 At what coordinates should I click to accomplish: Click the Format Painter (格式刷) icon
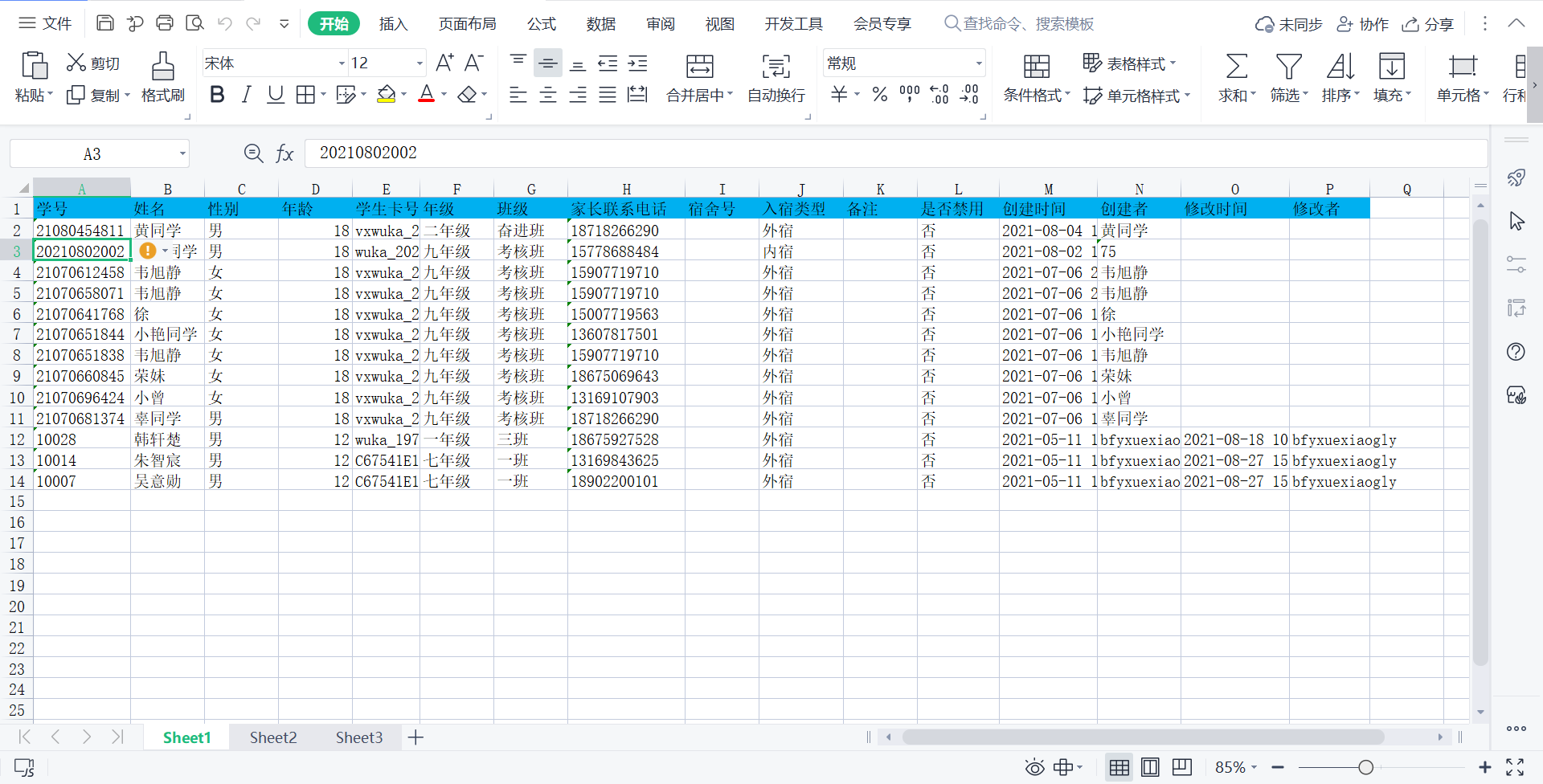pyautogui.click(x=163, y=66)
